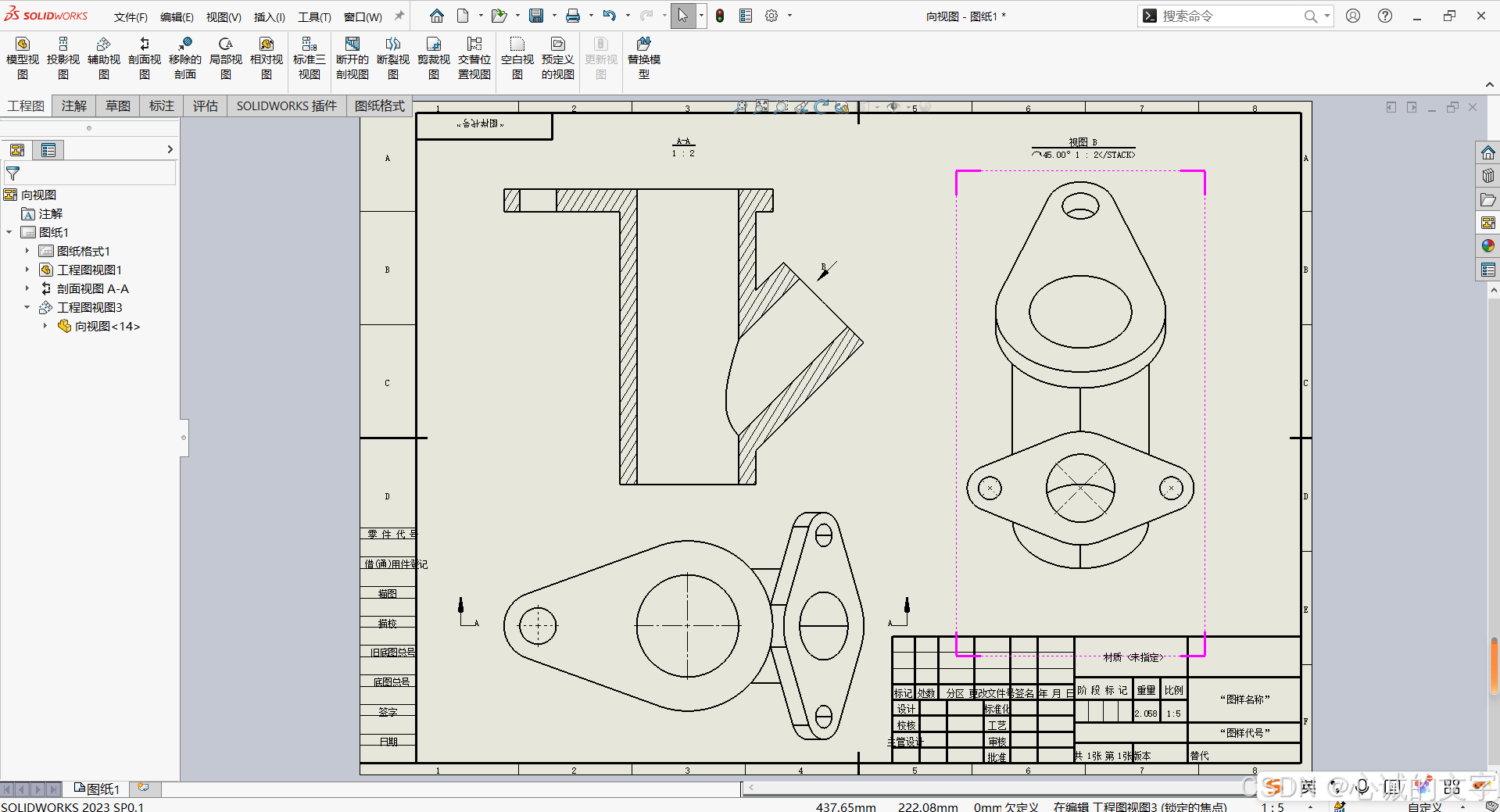The image size is (1500, 812).
Task: Select the Empty View (空白视图) tool
Action: click(517, 59)
